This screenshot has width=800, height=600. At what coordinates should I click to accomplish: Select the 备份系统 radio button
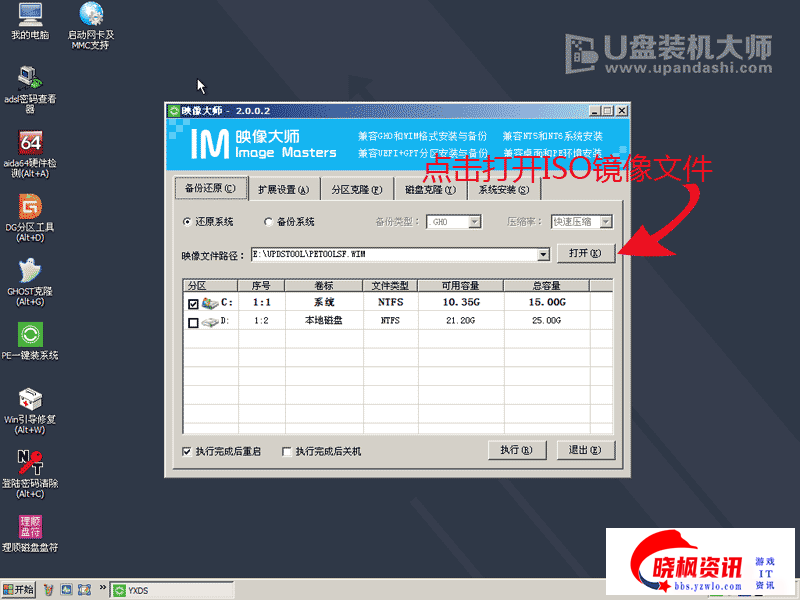pos(267,222)
